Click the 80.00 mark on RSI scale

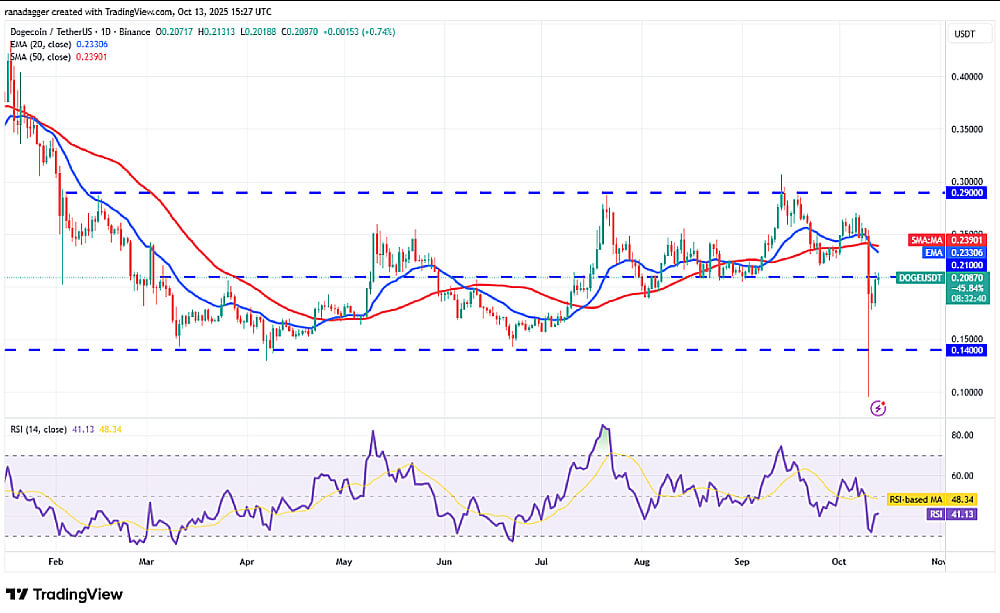[x=962, y=435]
